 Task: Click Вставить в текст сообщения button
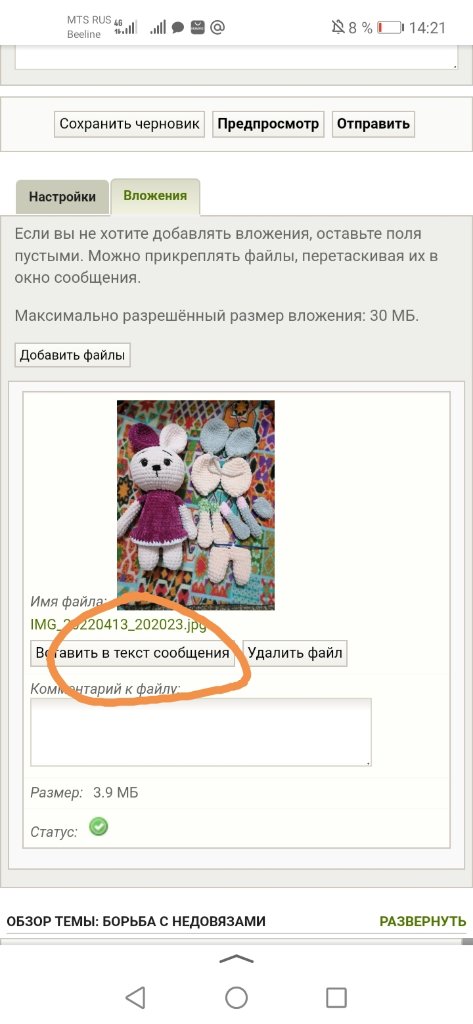pyautogui.click(x=133, y=653)
